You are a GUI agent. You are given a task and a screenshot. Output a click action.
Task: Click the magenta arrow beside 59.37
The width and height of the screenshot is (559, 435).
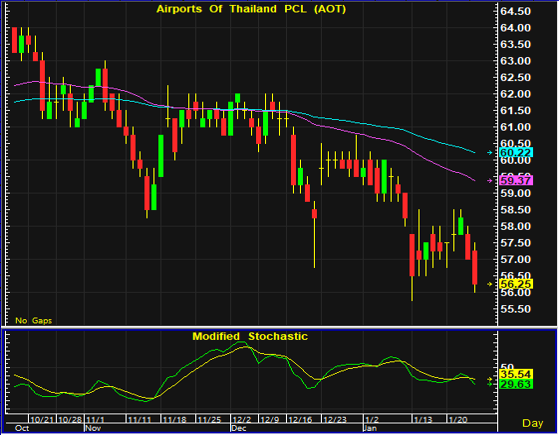click(490, 181)
